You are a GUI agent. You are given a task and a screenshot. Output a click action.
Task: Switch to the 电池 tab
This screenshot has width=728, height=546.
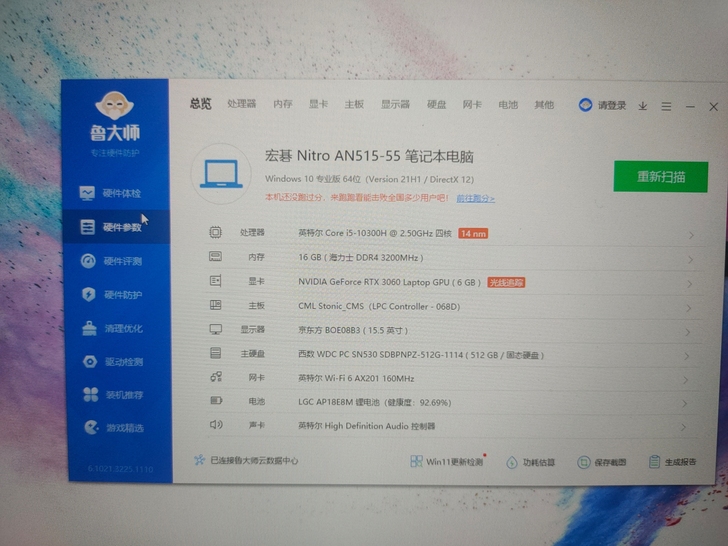point(508,105)
